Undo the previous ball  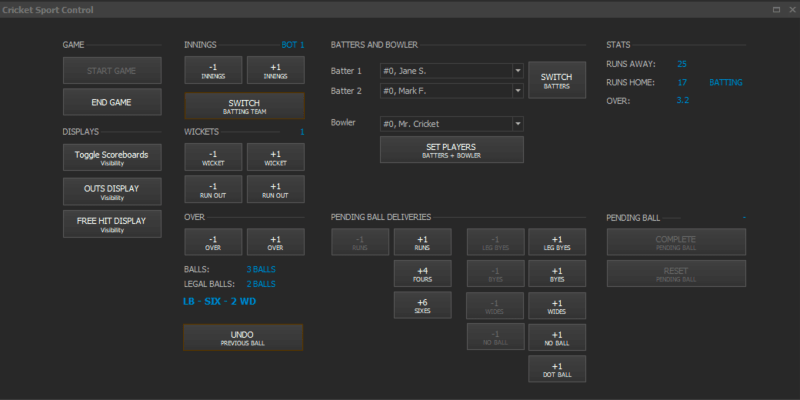[x=243, y=338]
